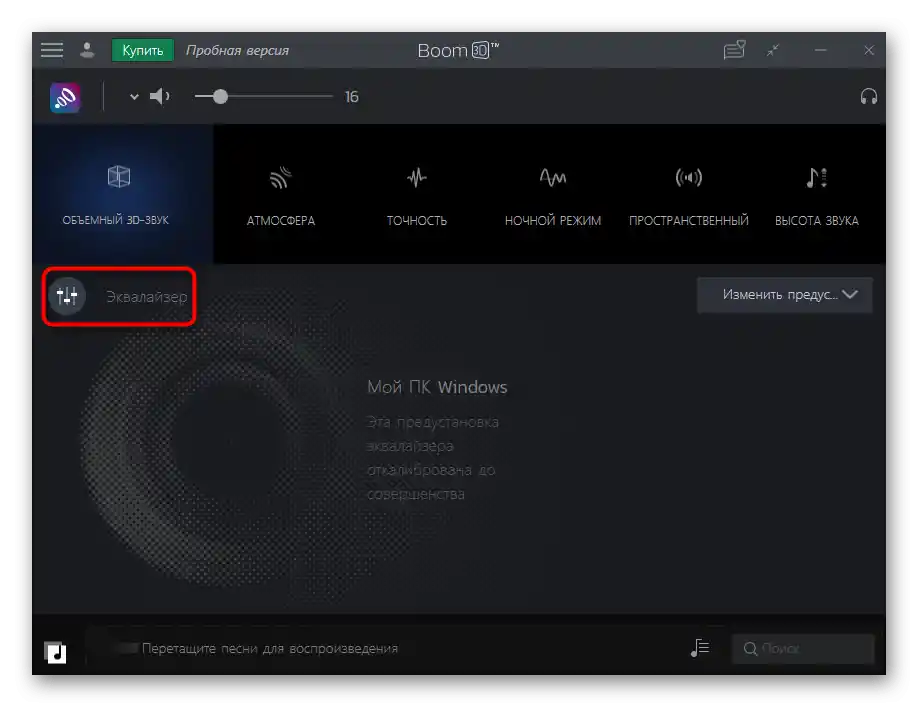Image resolution: width=918 pixels, height=707 pixels.
Task: Select the Пространственный effect
Action: (688, 196)
